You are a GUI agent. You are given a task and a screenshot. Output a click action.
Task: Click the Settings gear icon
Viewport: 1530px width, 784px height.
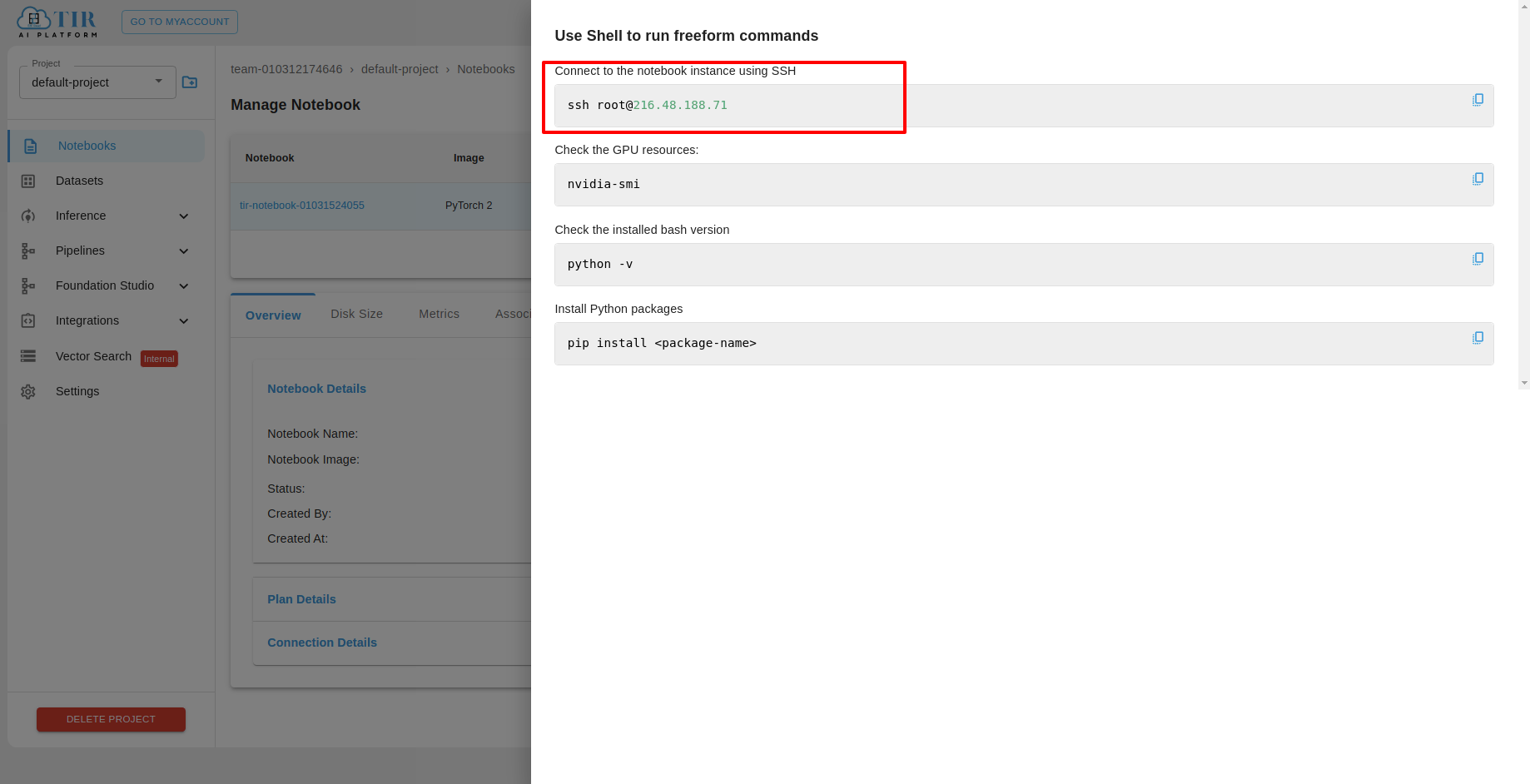(28, 392)
